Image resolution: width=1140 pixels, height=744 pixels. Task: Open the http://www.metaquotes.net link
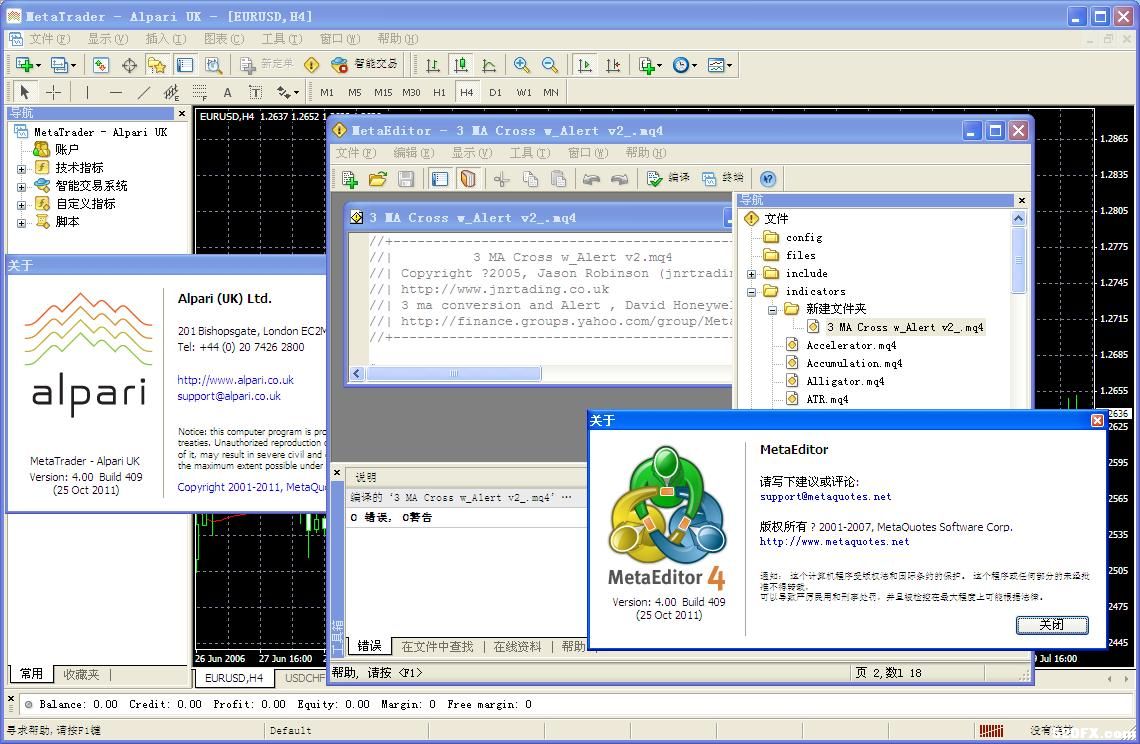[834, 542]
